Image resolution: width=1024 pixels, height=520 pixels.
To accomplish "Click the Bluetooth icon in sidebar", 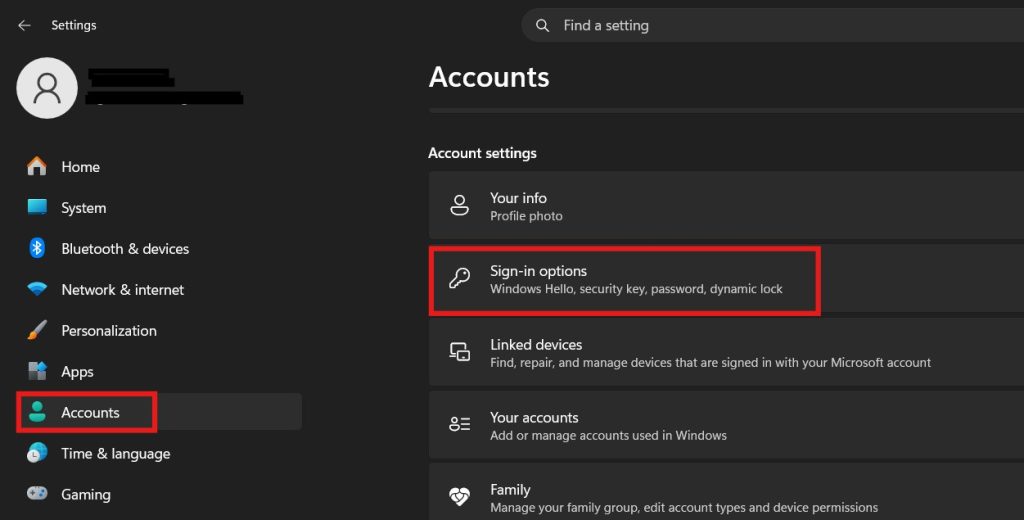I will pyautogui.click(x=37, y=248).
